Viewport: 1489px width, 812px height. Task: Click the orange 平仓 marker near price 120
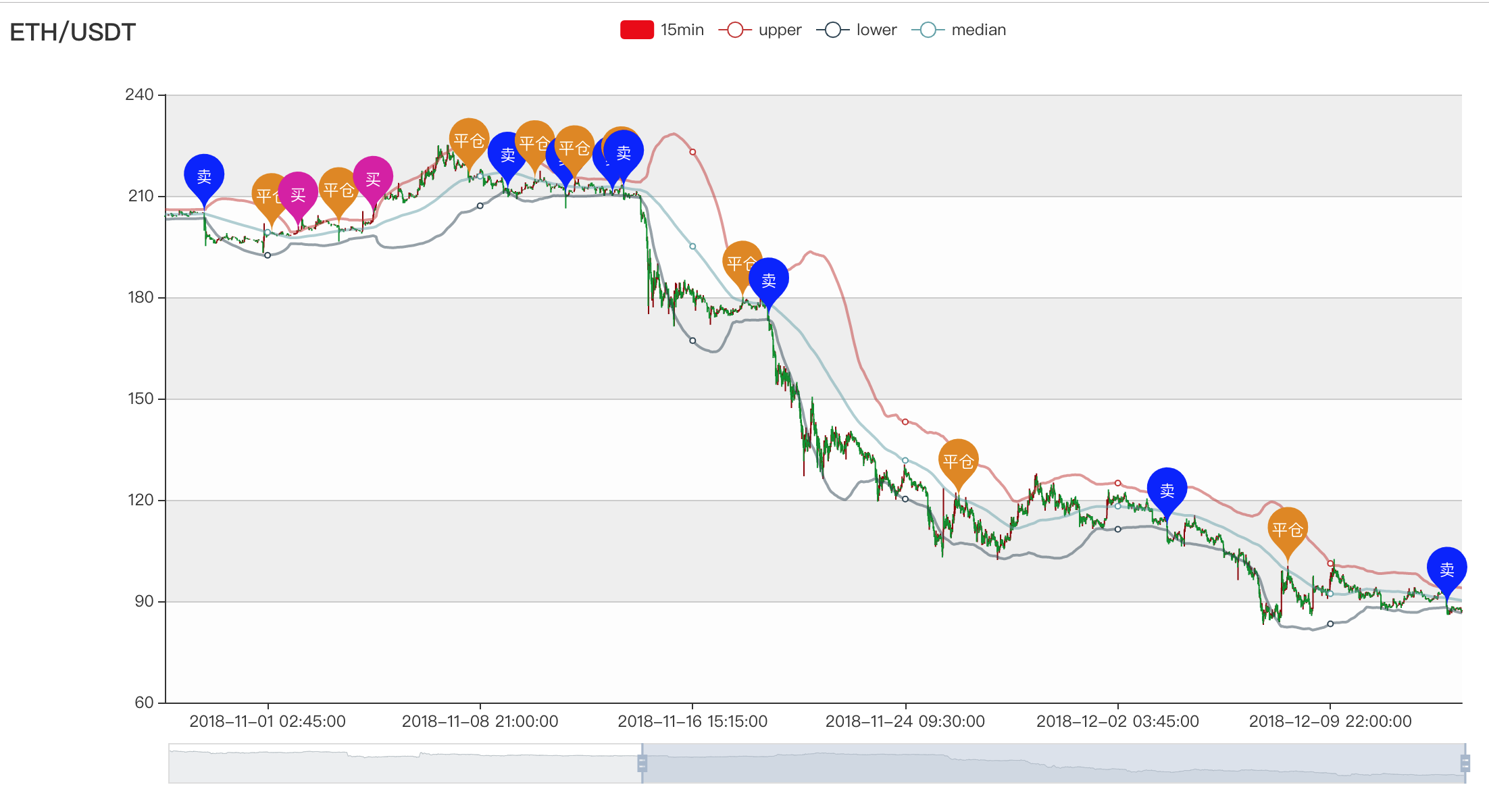click(958, 461)
